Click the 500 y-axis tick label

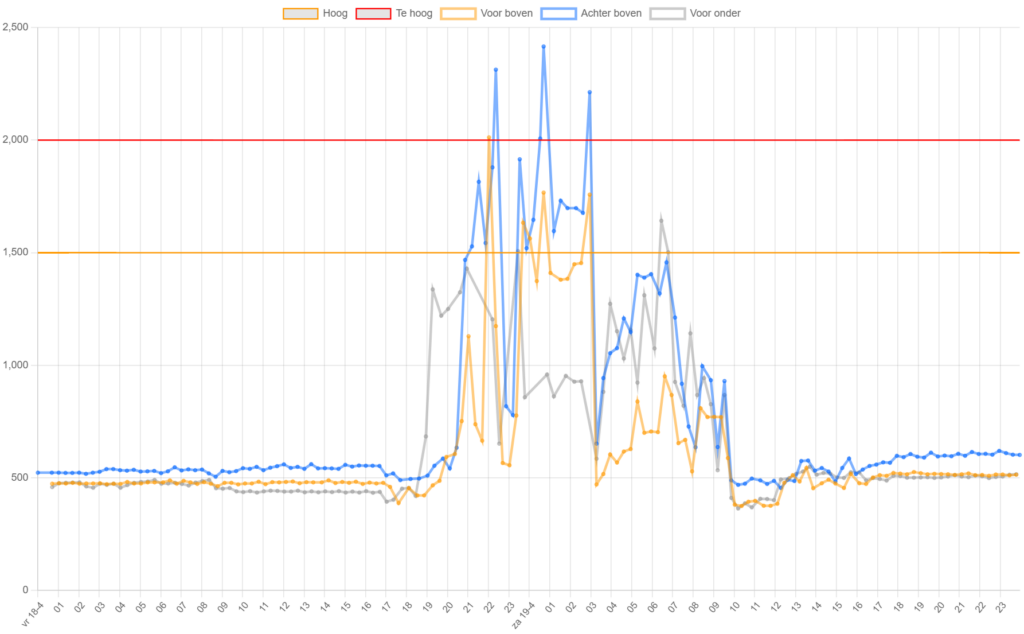20,477
